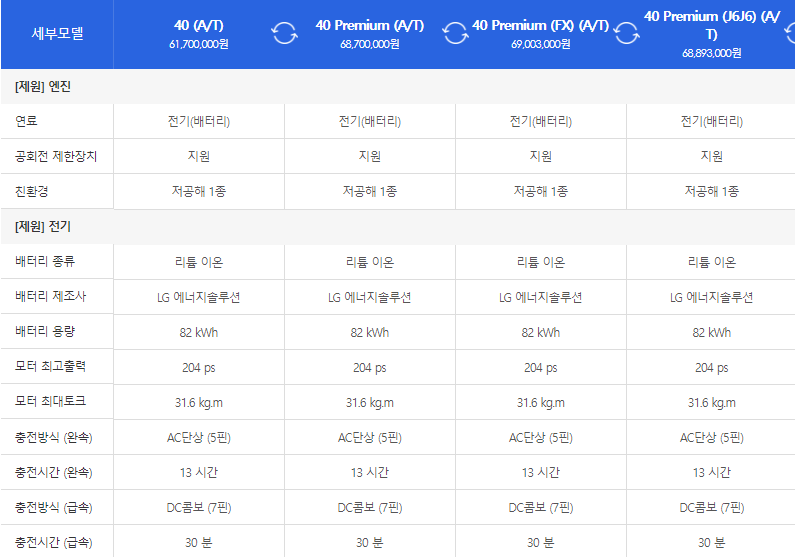The width and height of the screenshot is (795, 557).
Task: Click the 모터 최대토크 row label
Action: (x=50, y=401)
